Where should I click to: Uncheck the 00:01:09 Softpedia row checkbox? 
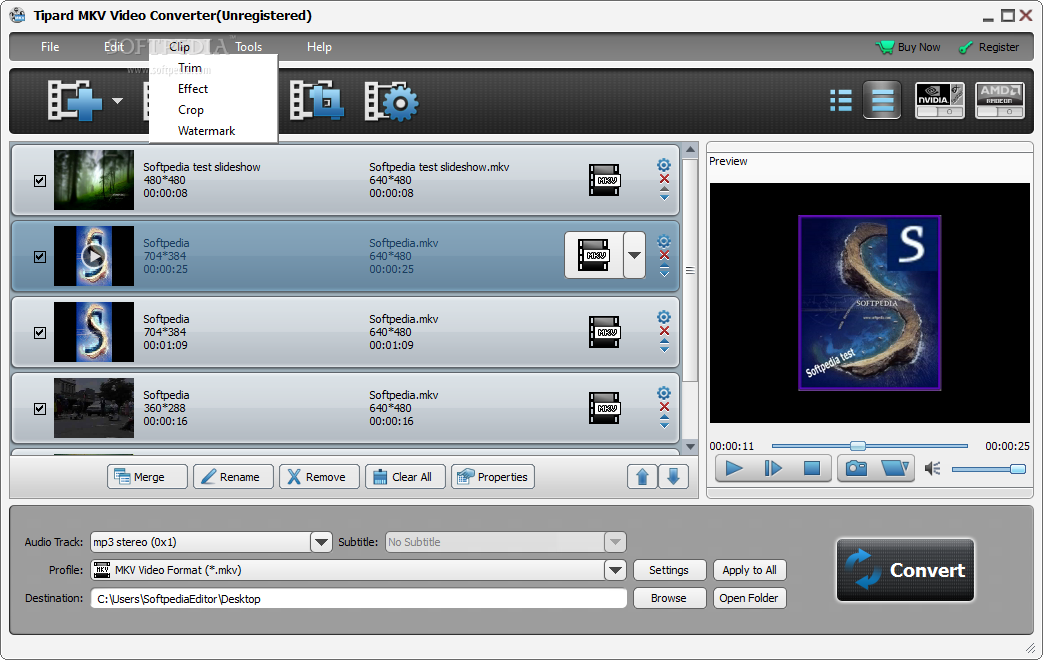(40, 332)
